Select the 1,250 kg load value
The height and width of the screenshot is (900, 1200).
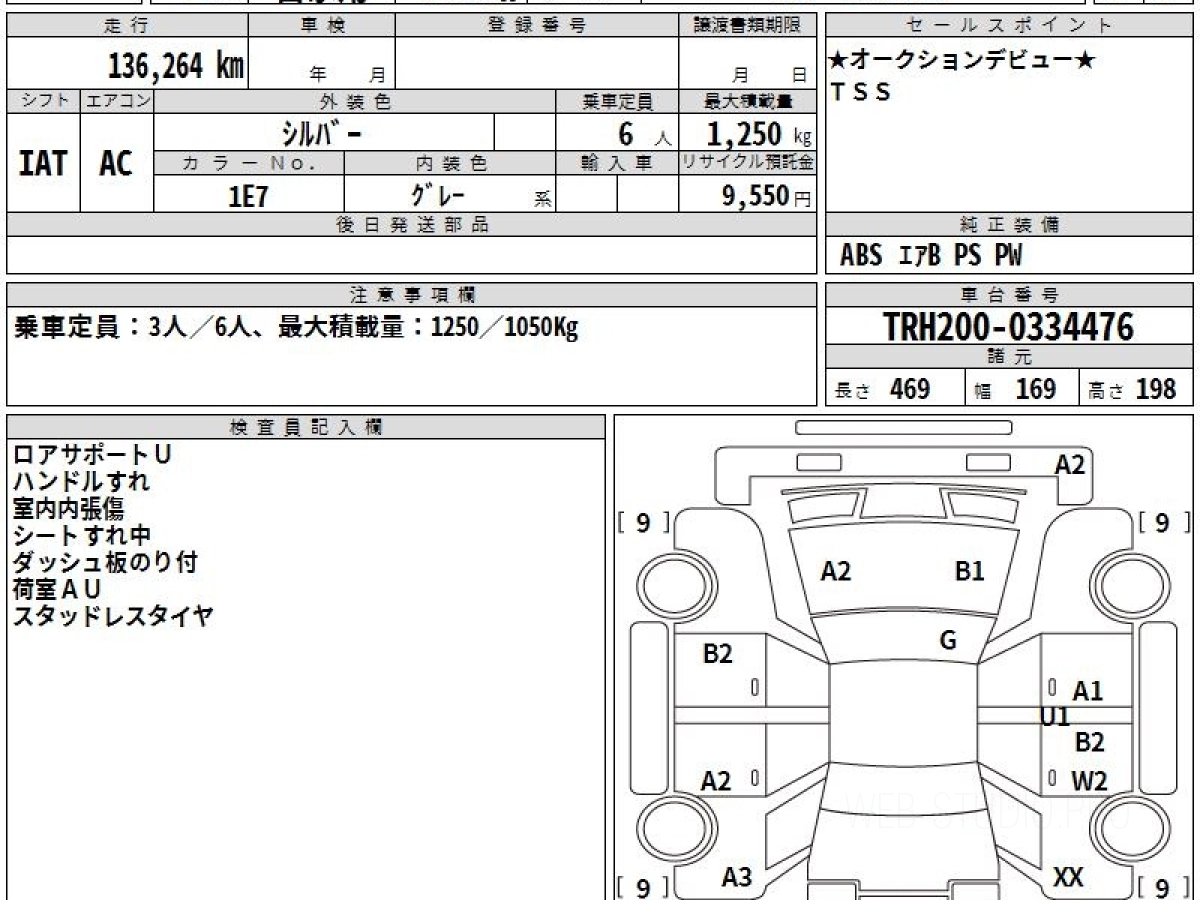coord(759,133)
